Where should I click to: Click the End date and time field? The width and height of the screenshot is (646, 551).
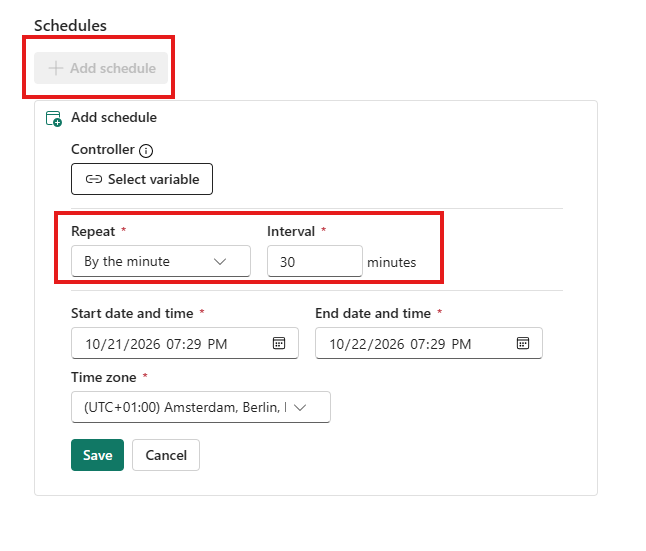(429, 343)
